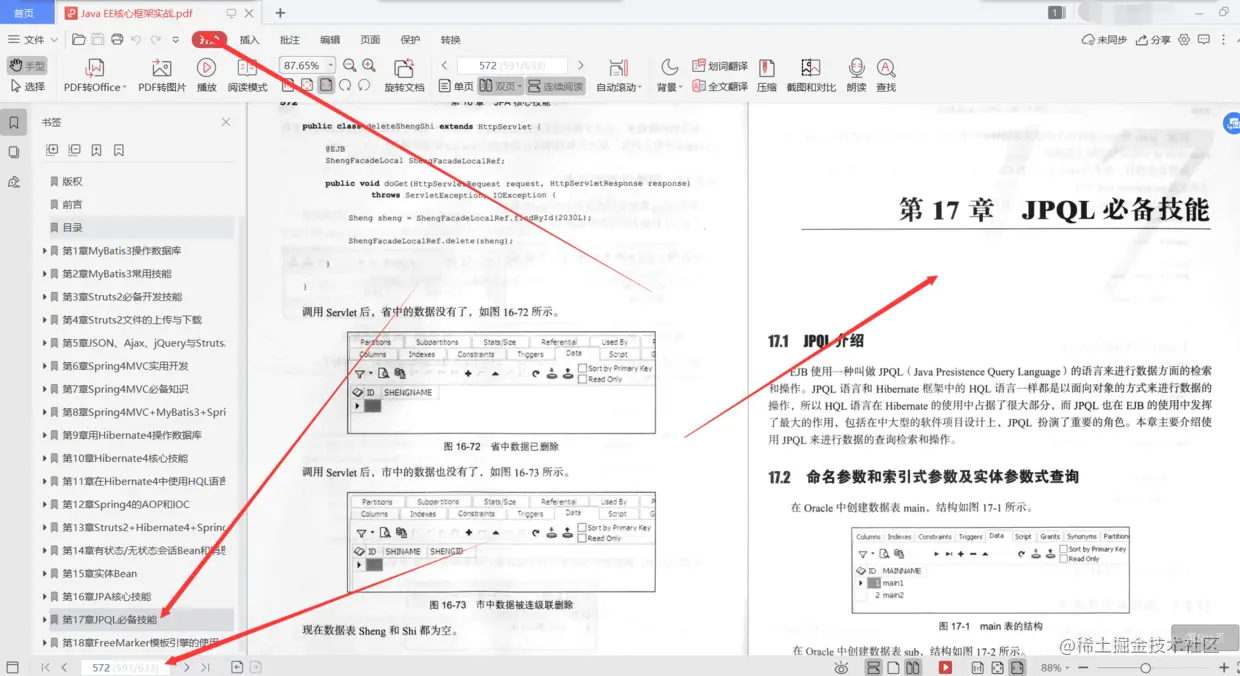This screenshot has width=1240, height=676.
Task: Expand 第12章Spring4的AOP和IOC bookmark
Action: tap(45, 504)
